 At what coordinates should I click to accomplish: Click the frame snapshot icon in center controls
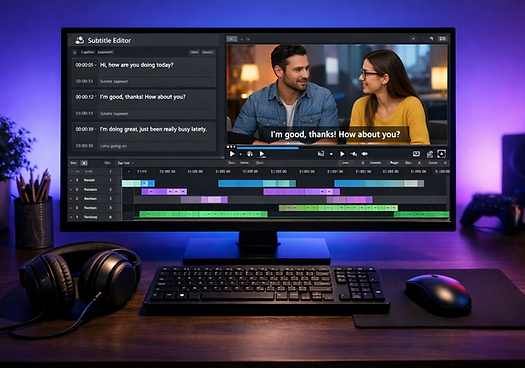click(321, 154)
